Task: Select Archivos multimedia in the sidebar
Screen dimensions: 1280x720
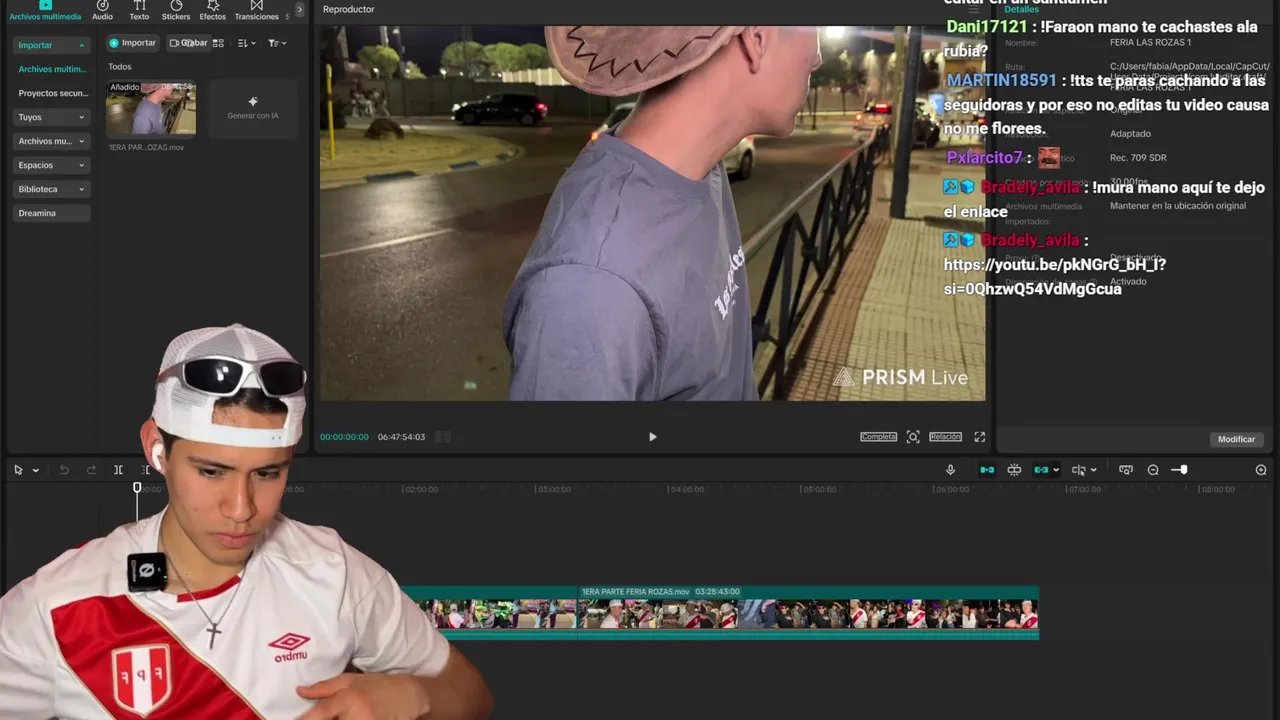Action: 52,69
